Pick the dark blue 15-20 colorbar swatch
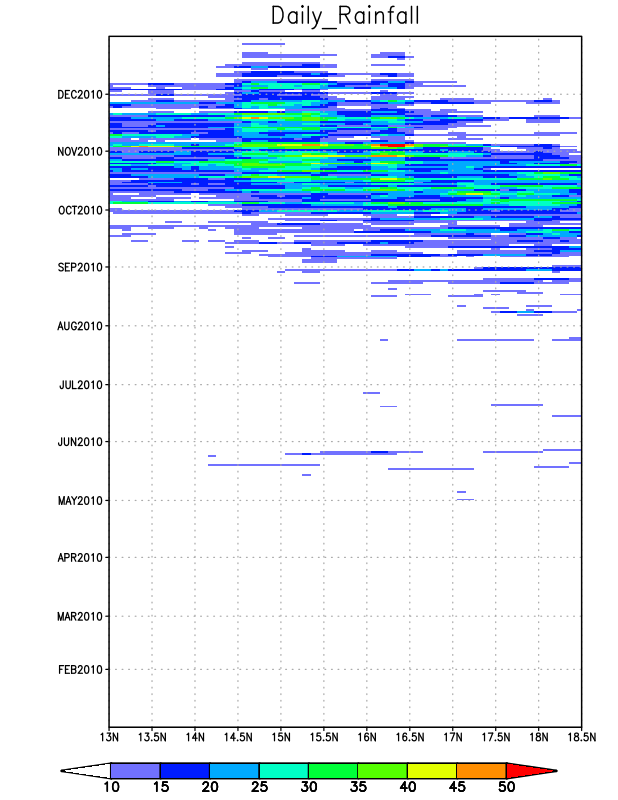 185,770
